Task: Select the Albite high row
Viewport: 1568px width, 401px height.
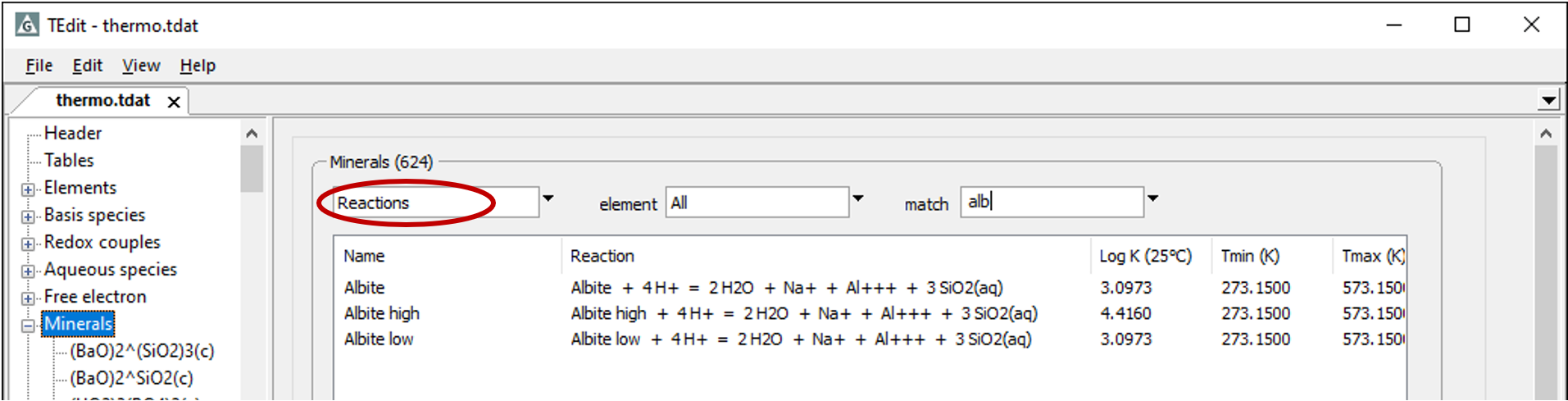Action: [x=382, y=313]
